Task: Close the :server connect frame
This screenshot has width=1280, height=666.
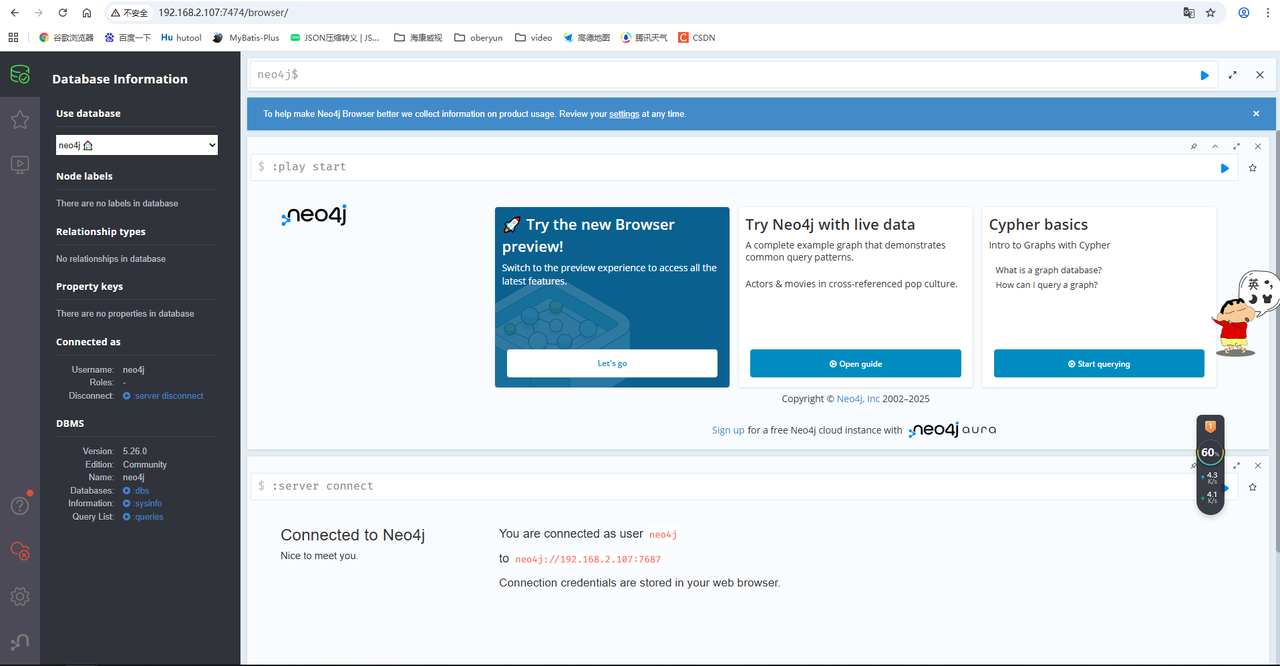Action: [x=1258, y=465]
